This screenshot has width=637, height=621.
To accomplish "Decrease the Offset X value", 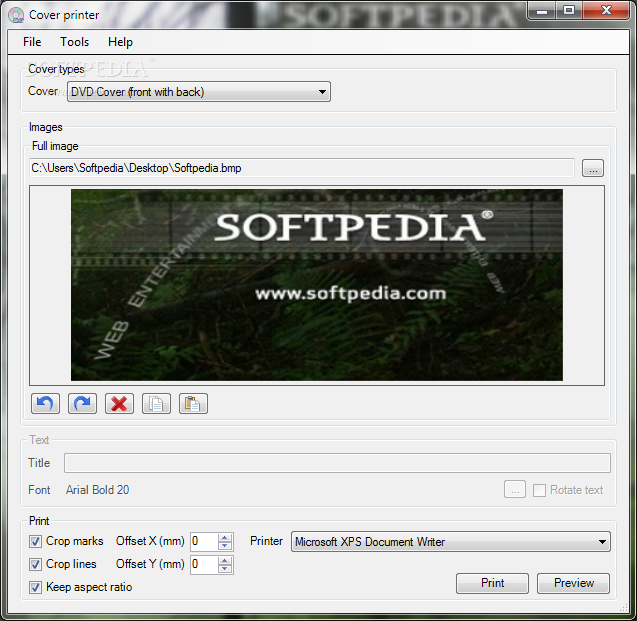I will pos(225,546).
